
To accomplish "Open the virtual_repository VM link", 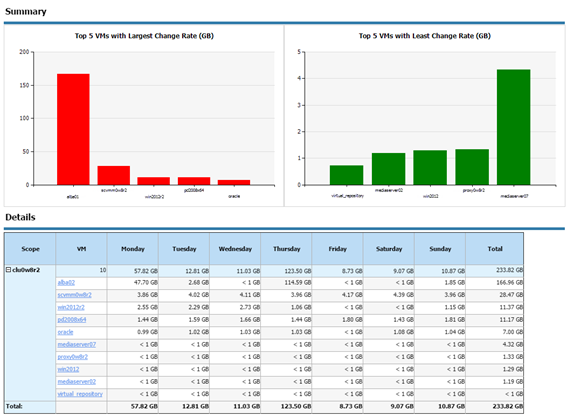I will 80,394.
